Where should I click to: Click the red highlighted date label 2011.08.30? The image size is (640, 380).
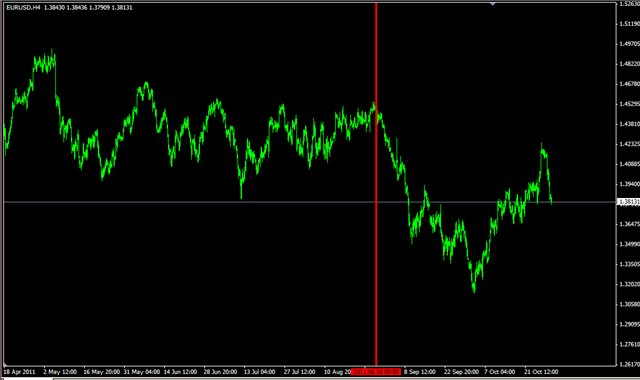pyautogui.click(x=376, y=372)
